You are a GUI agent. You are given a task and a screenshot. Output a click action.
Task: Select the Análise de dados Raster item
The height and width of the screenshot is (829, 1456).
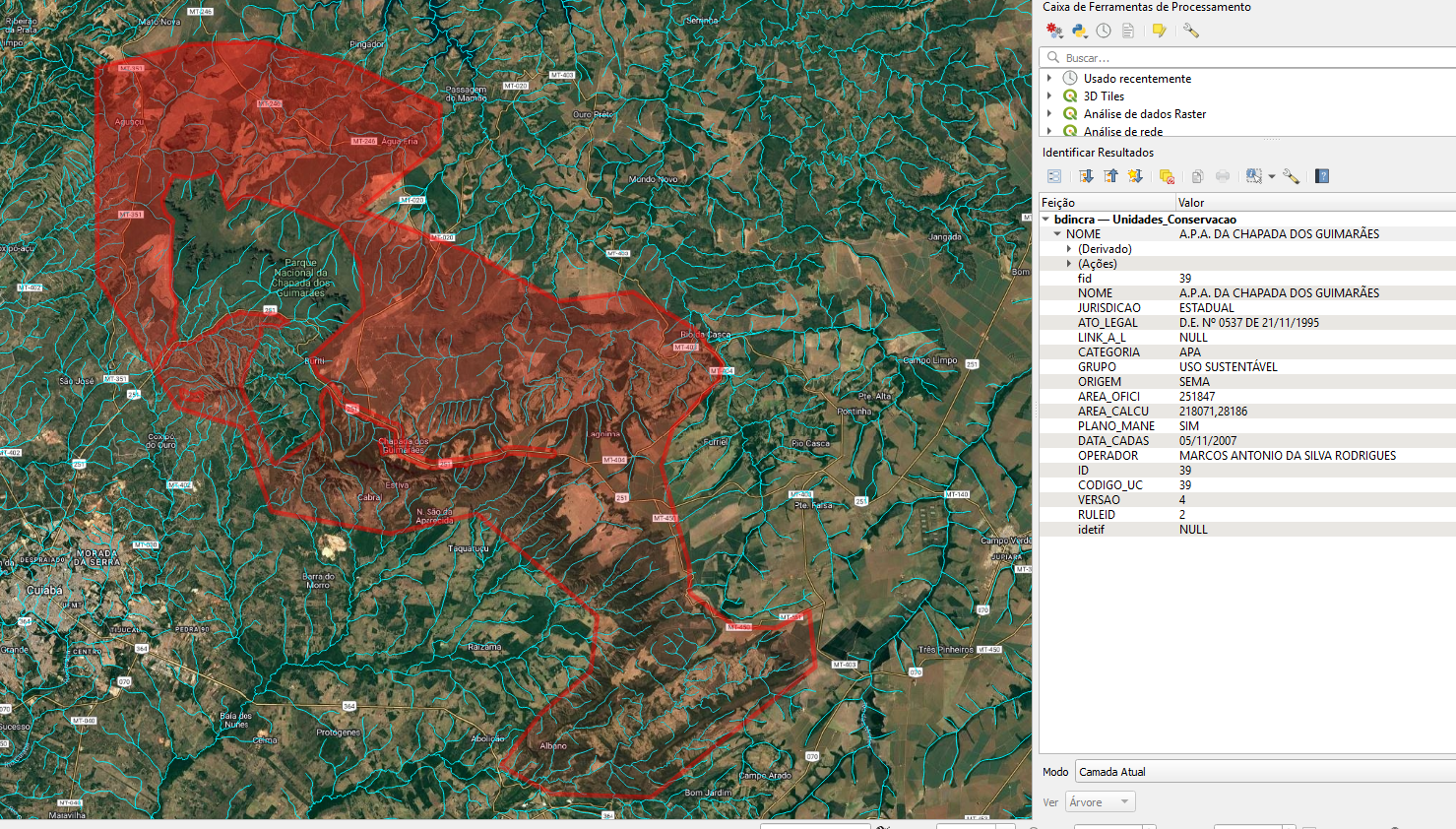pyautogui.click(x=1144, y=114)
